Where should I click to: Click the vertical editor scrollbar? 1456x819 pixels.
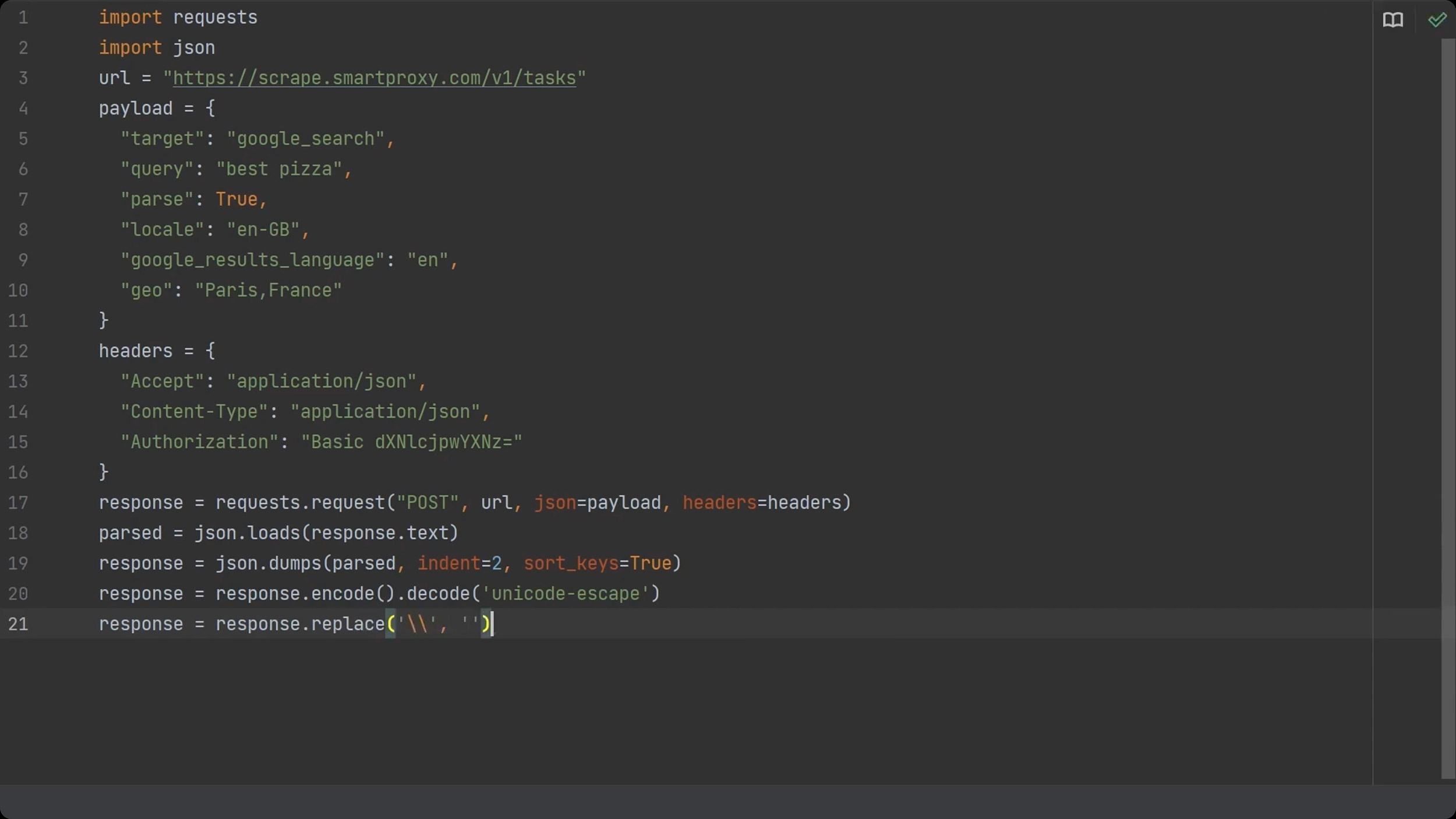(x=1448, y=408)
